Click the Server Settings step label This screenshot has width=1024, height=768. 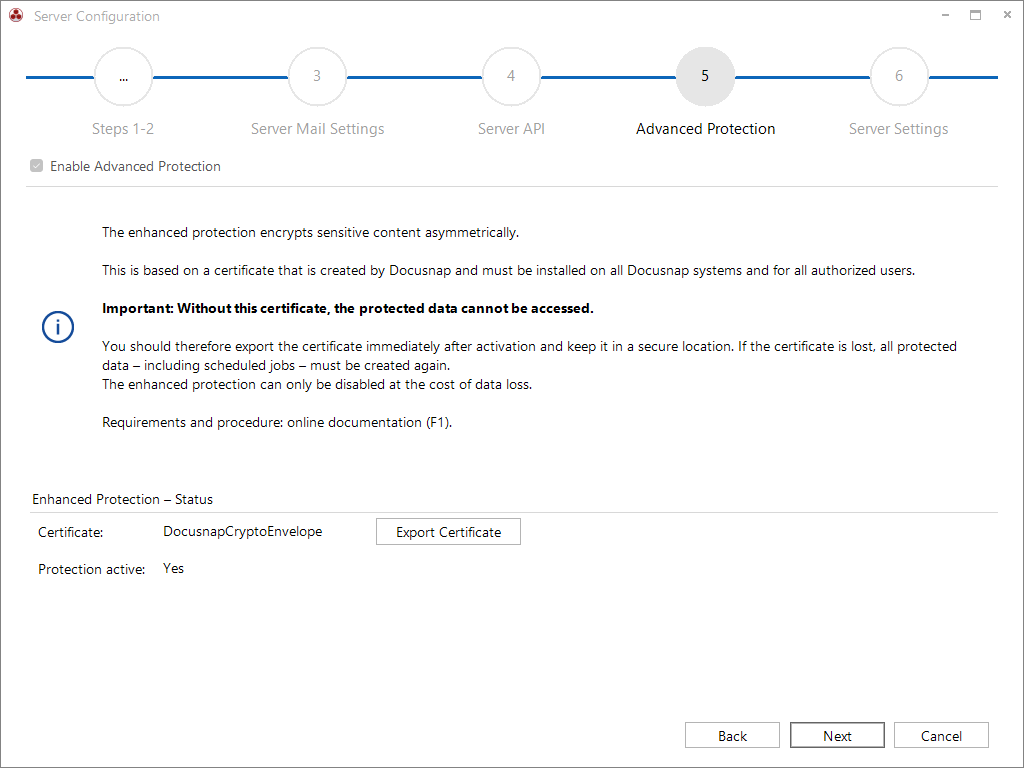coord(899,129)
